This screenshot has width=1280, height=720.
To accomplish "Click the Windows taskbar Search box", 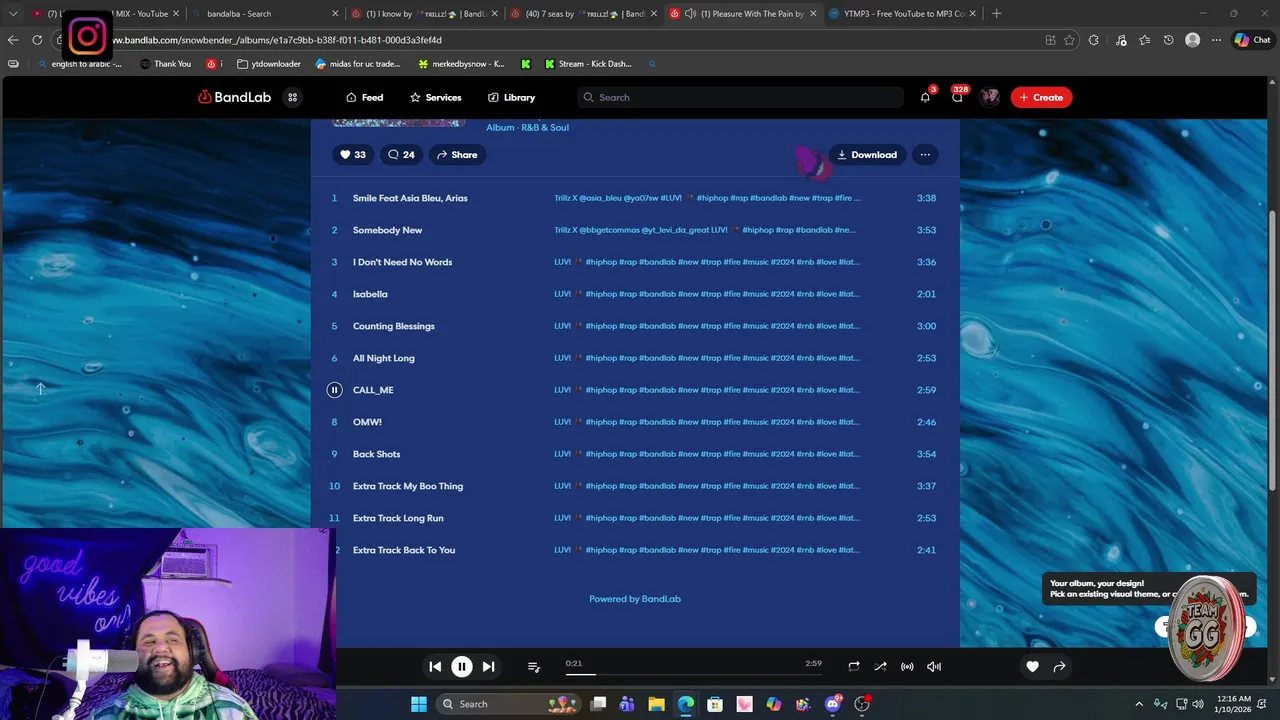I will pyautogui.click(x=510, y=704).
